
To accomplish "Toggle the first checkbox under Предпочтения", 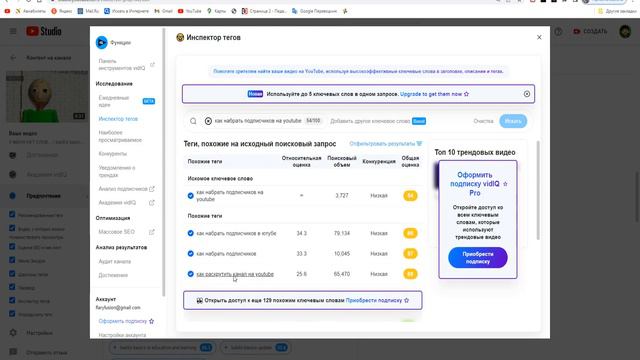I will point(12,214).
